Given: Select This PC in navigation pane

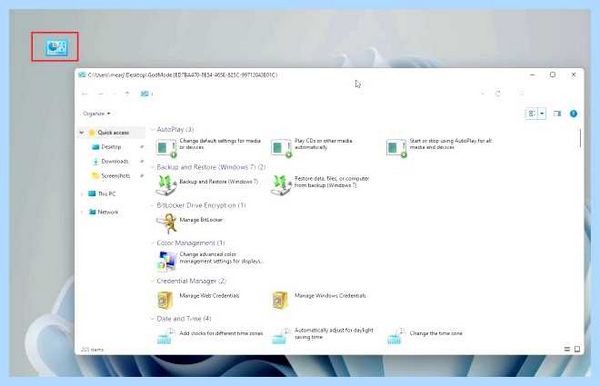Looking at the screenshot, I should coord(102,194).
